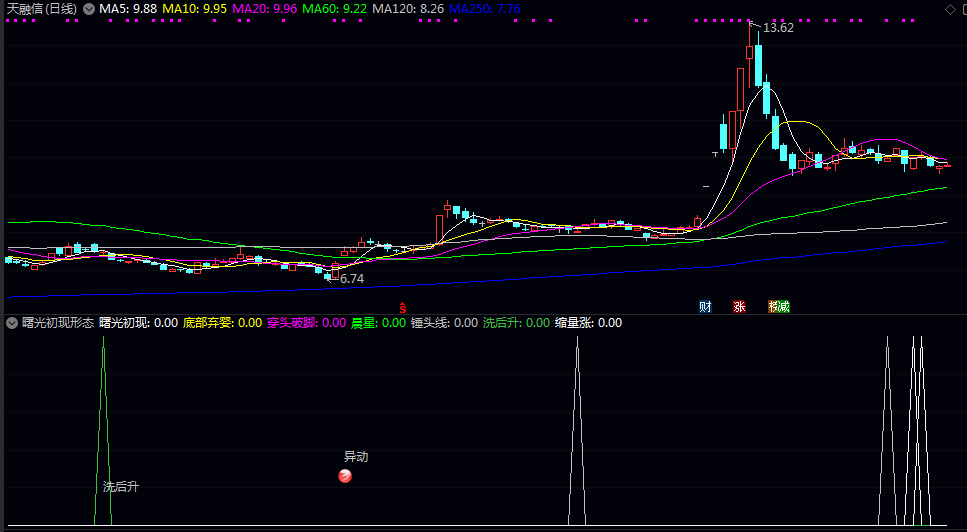The image size is (967, 532).
Task: Click the 13.62 high price label
Action: (777, 28)
